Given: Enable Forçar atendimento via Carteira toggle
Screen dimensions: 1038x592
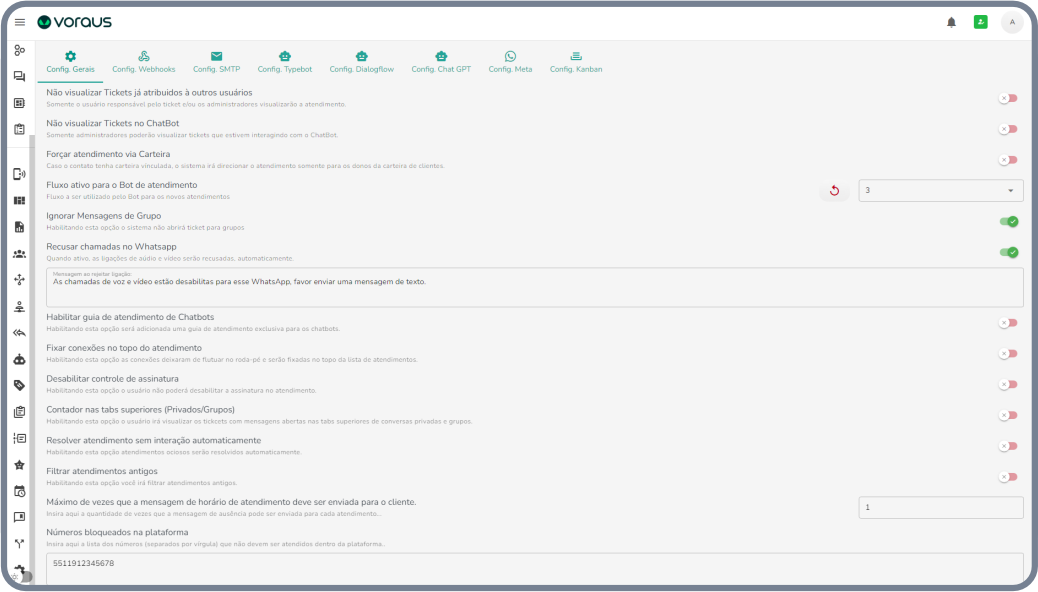Looking at the screenshot, I should [1008, 160].
